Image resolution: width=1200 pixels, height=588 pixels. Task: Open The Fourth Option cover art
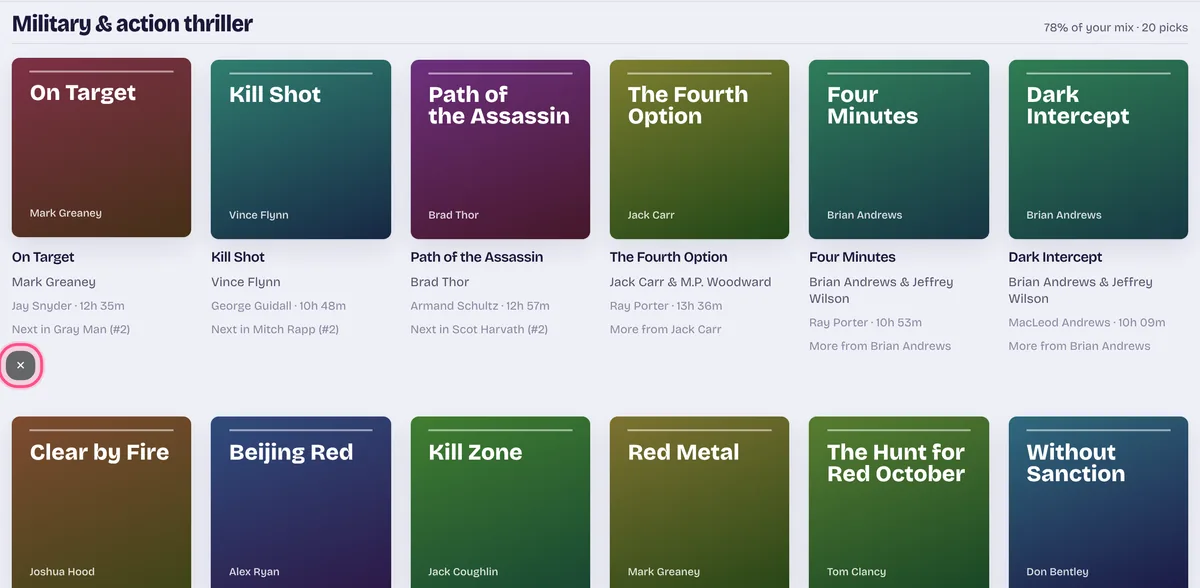coord(699,149)
